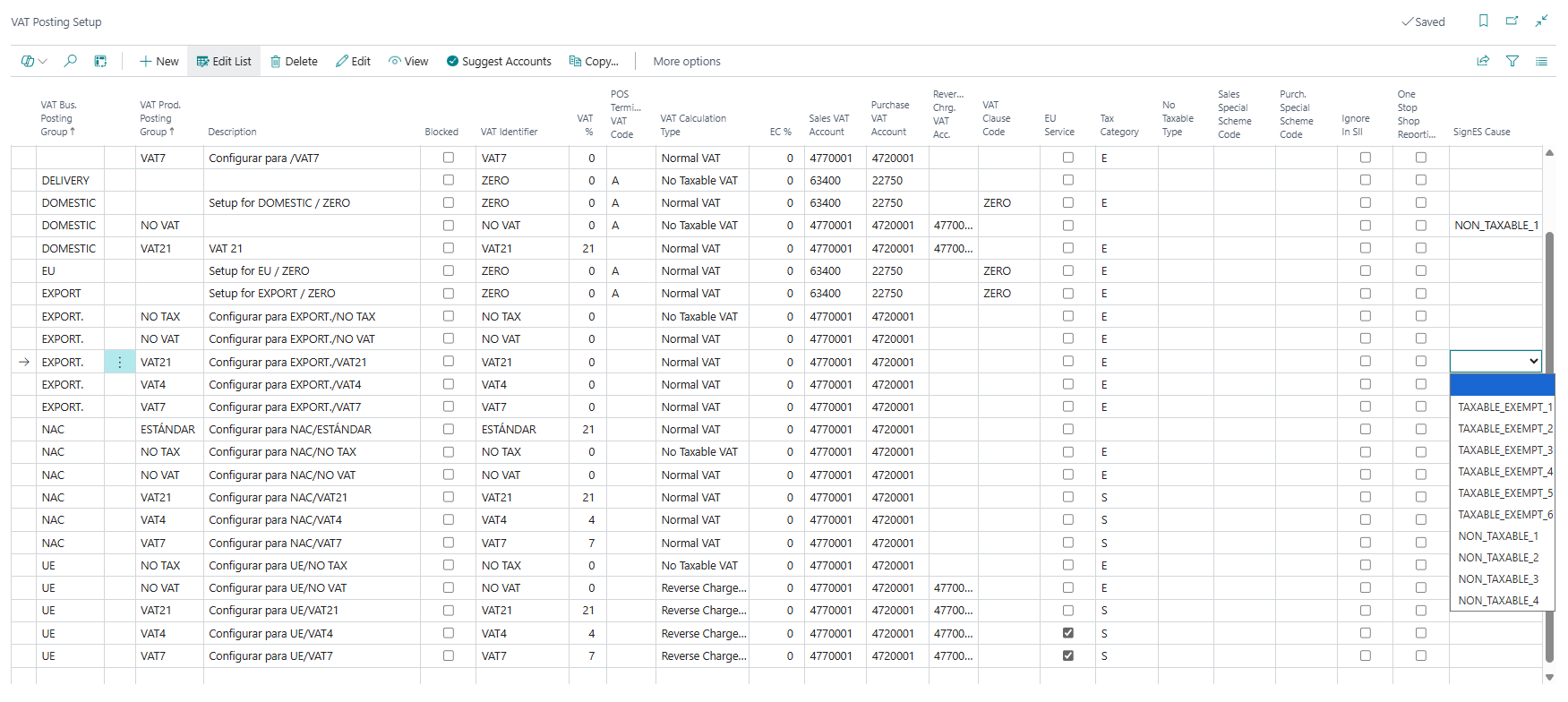Select NON_TAXABLE_2 in the SignES Cause list
Viewport: 1568px width, 702px height.
click(x=1498, y=558)
